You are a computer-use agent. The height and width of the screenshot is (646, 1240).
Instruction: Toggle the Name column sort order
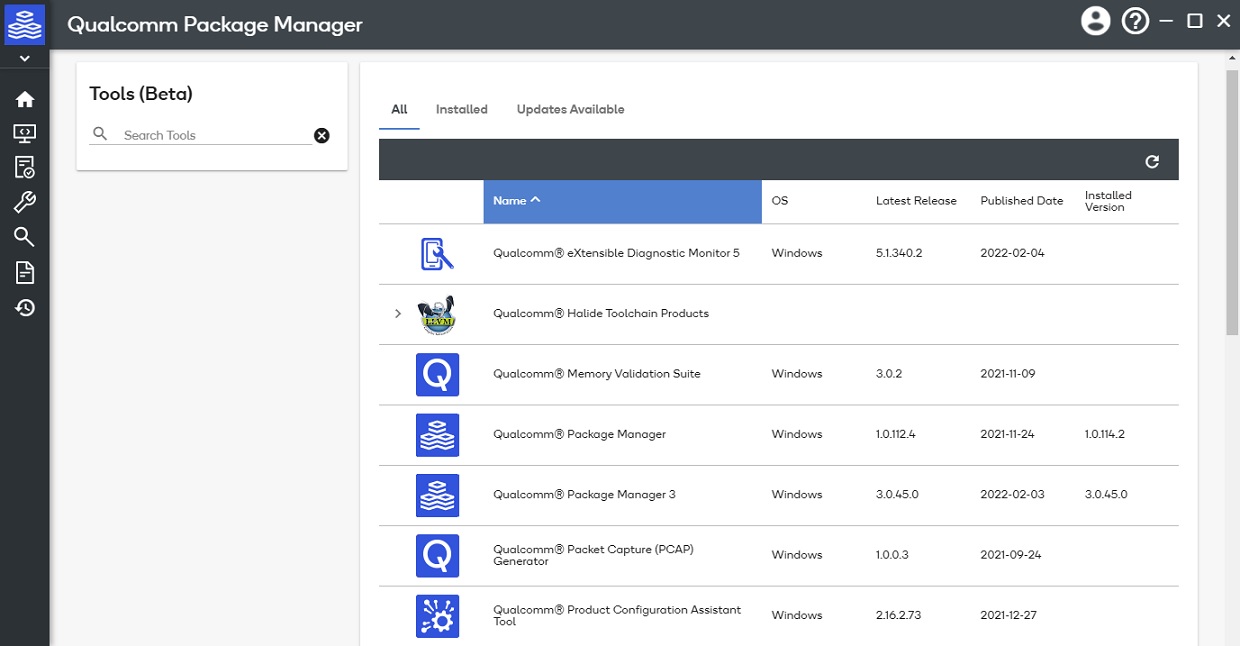[x=517, y=200]
